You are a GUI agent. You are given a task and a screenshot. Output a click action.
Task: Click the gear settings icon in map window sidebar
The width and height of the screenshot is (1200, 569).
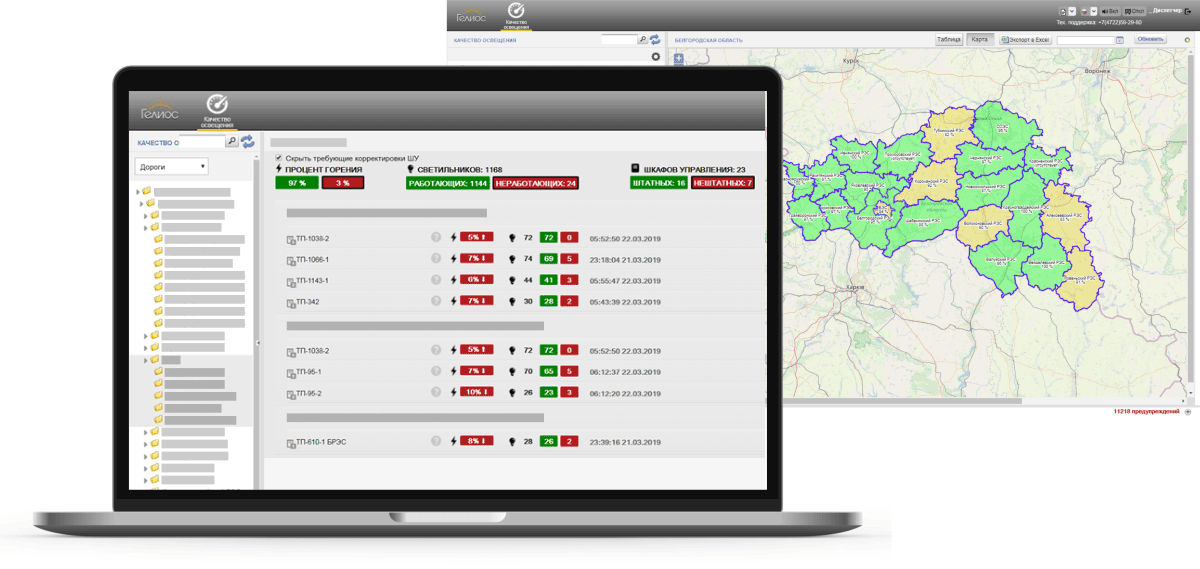[656, 57]
